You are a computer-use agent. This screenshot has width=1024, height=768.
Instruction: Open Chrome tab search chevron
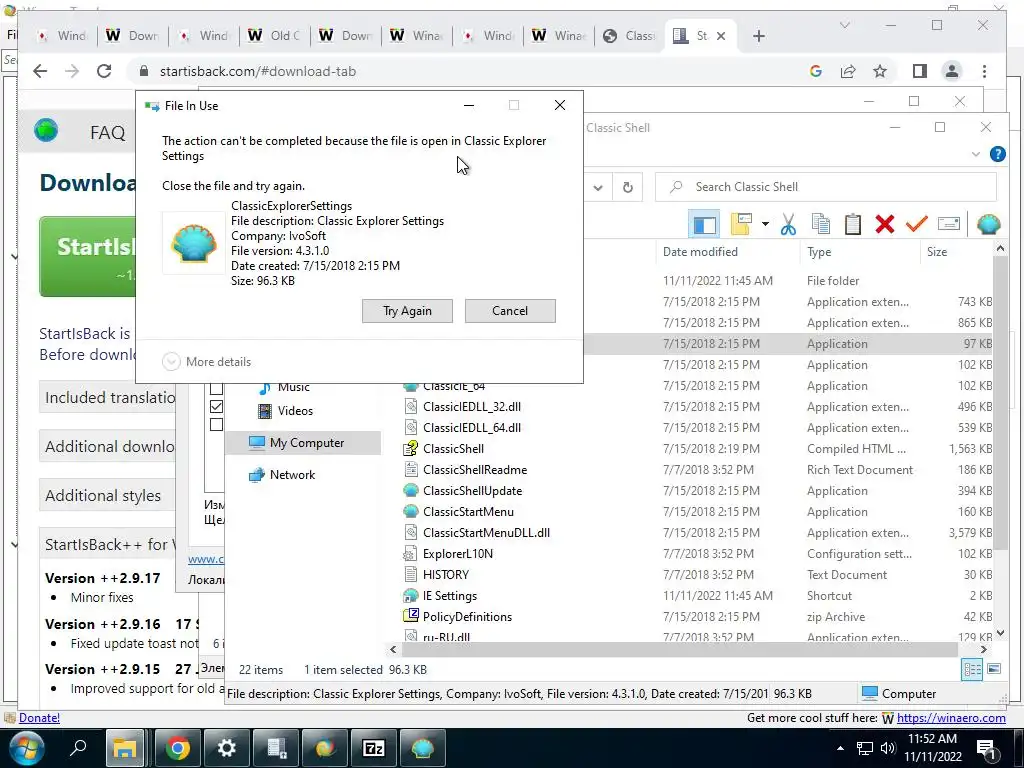point(844,25)
